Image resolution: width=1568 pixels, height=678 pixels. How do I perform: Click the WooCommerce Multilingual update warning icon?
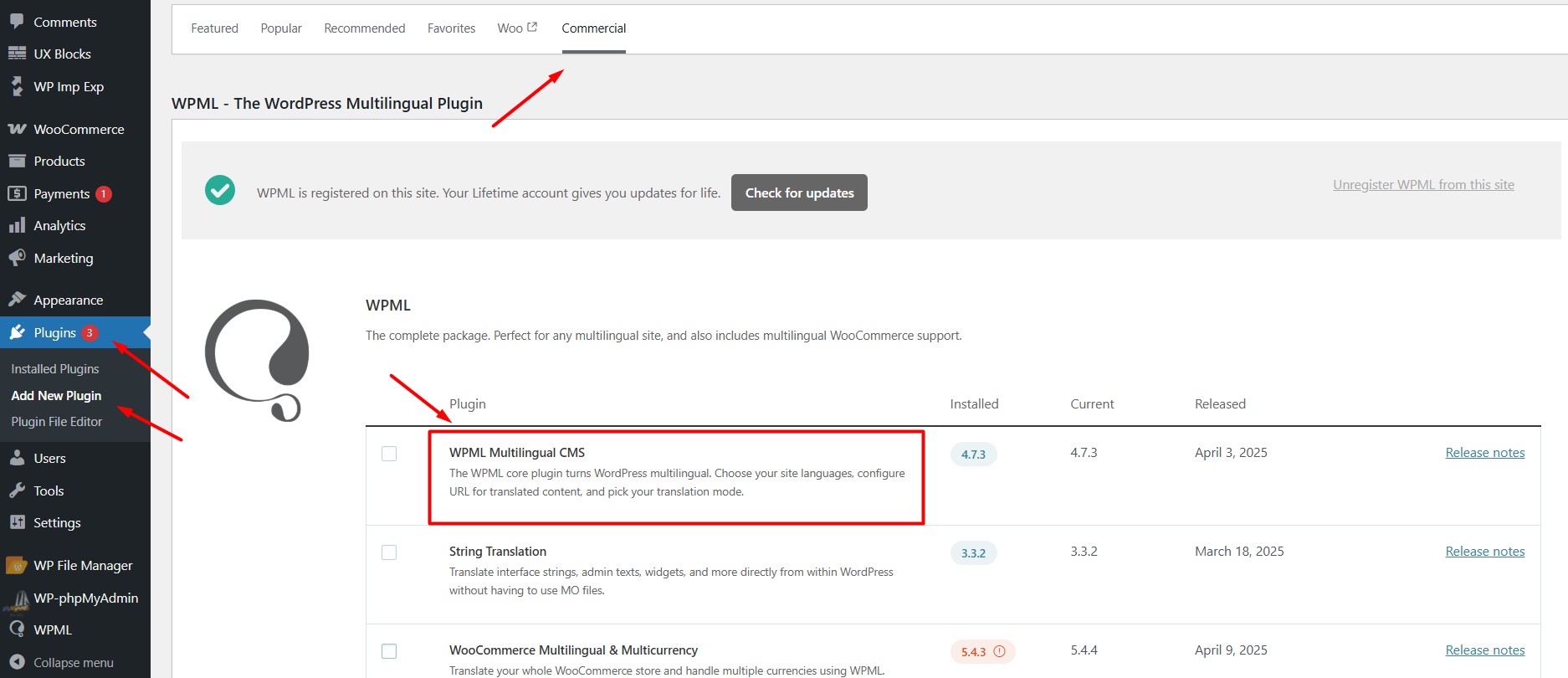(x=999, y=651)
